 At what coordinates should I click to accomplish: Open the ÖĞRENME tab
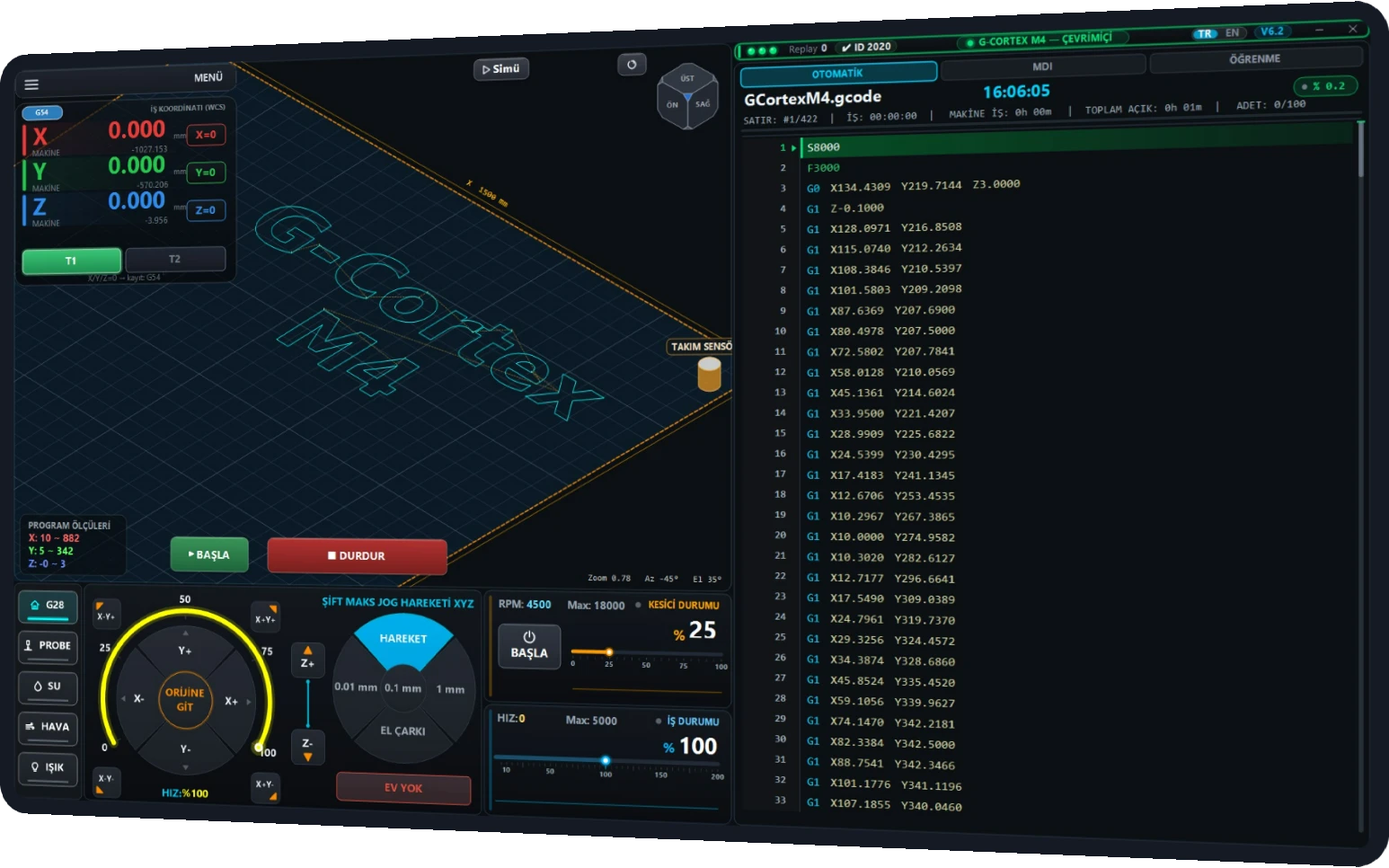click(x=1255, y=59)
